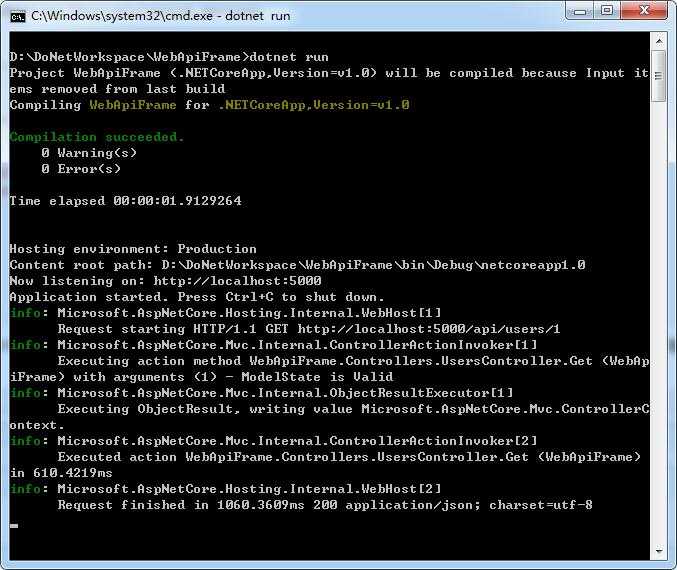The image size is (677, 570).
Task: Click the vertical scrollbar thumb
Action: [x=659, y=76]
